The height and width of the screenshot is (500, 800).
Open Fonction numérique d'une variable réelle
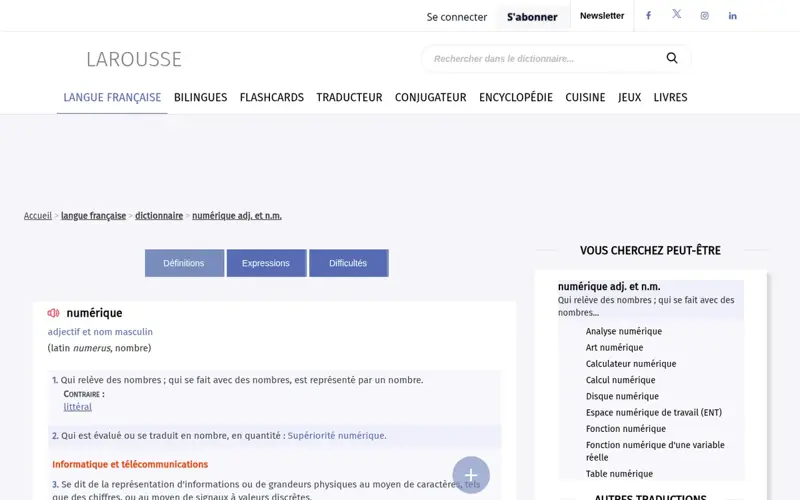(655, 451)
